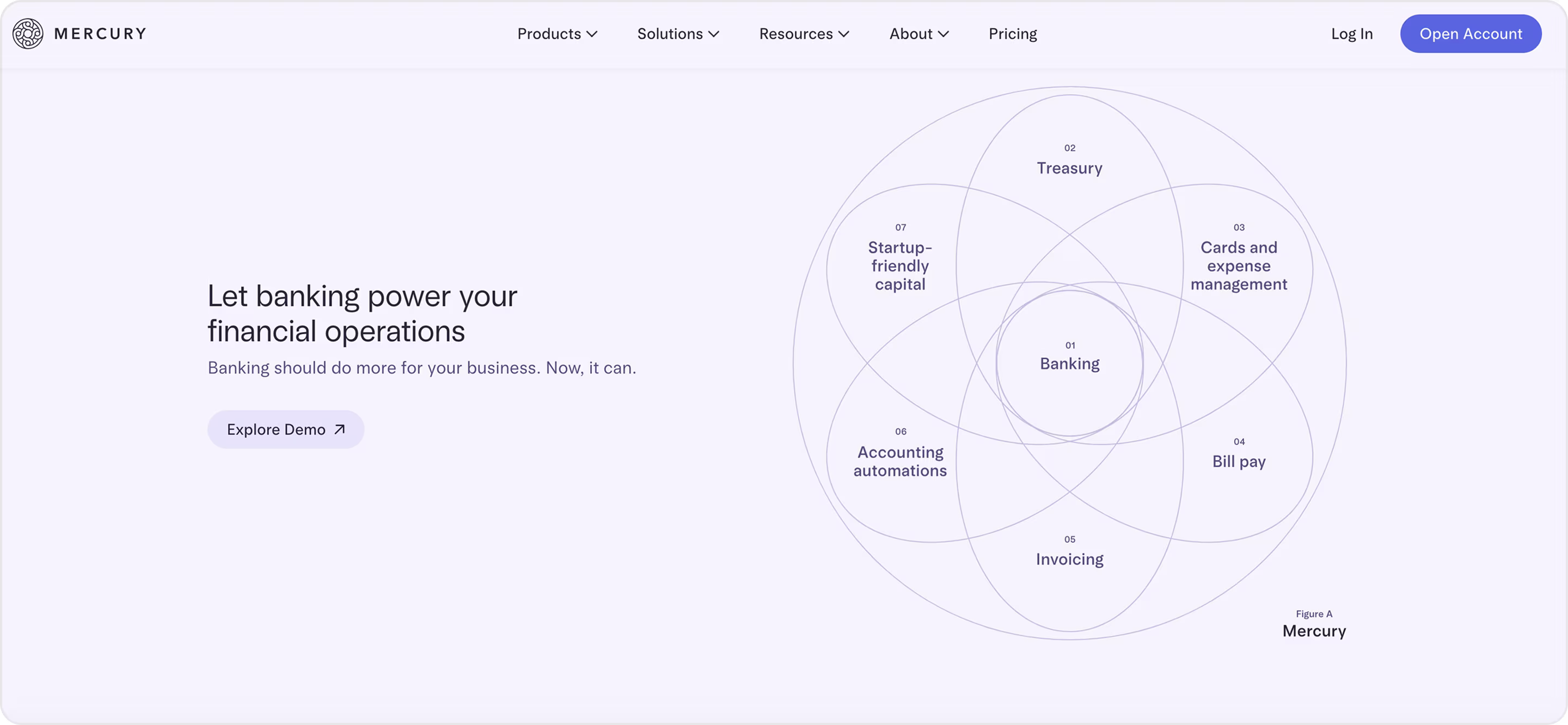Click the Log In link
The height and width of the screenshot is (725, 1568).
pyautogui.click(x=1352, y=34)
